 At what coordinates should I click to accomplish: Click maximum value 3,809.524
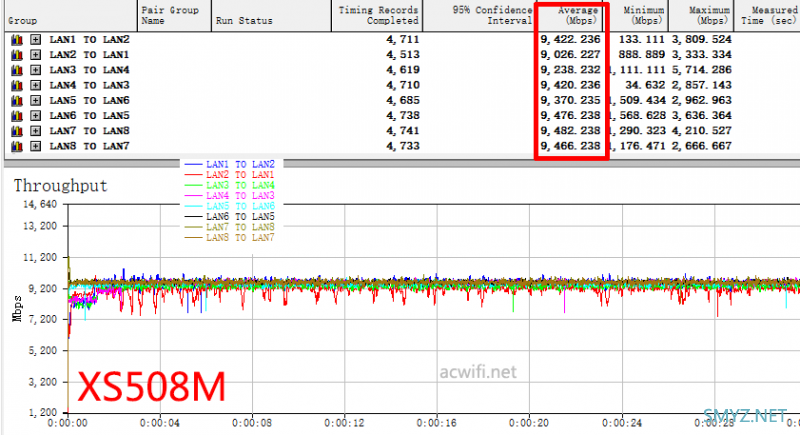pos(702,40)
